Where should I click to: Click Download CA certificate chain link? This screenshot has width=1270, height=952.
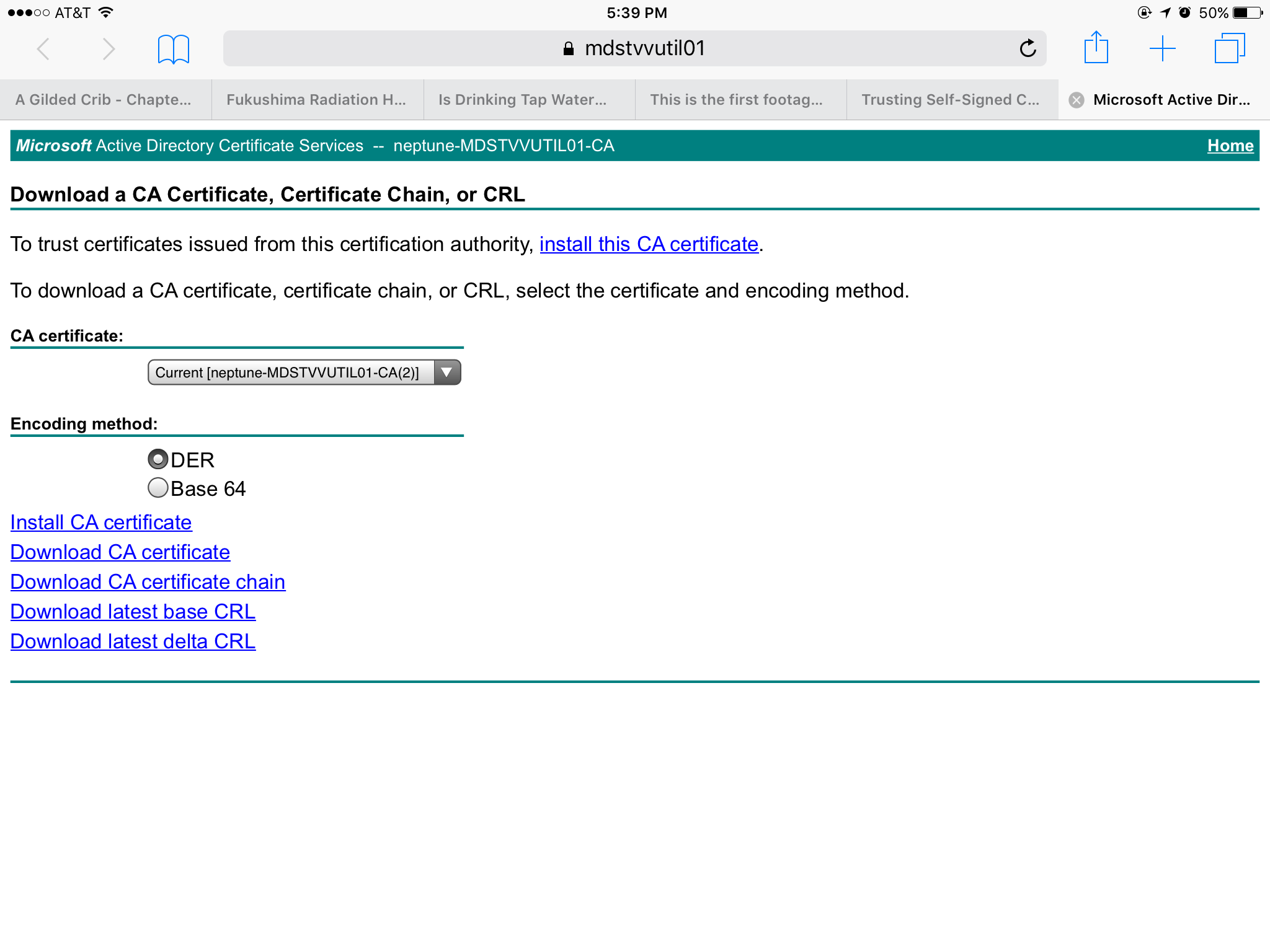148,582
